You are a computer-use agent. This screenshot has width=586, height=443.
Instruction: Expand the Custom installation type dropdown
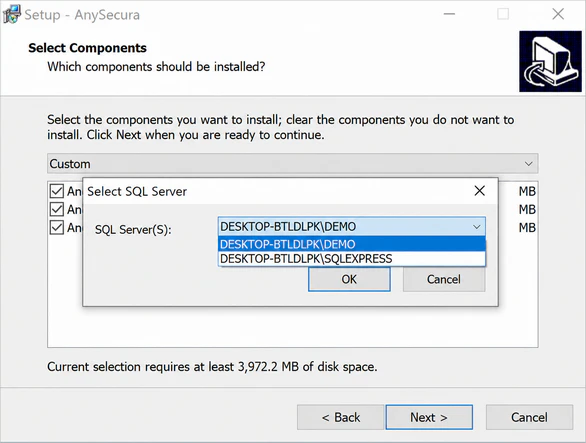tap(528, 164)
